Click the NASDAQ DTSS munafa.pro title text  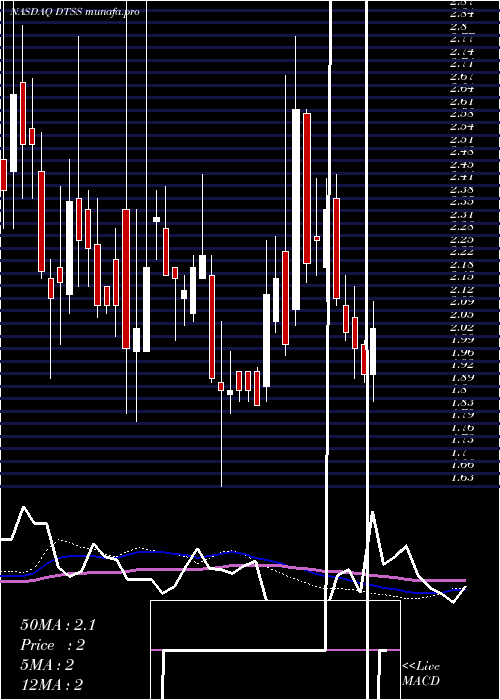(x=75, y=12)
